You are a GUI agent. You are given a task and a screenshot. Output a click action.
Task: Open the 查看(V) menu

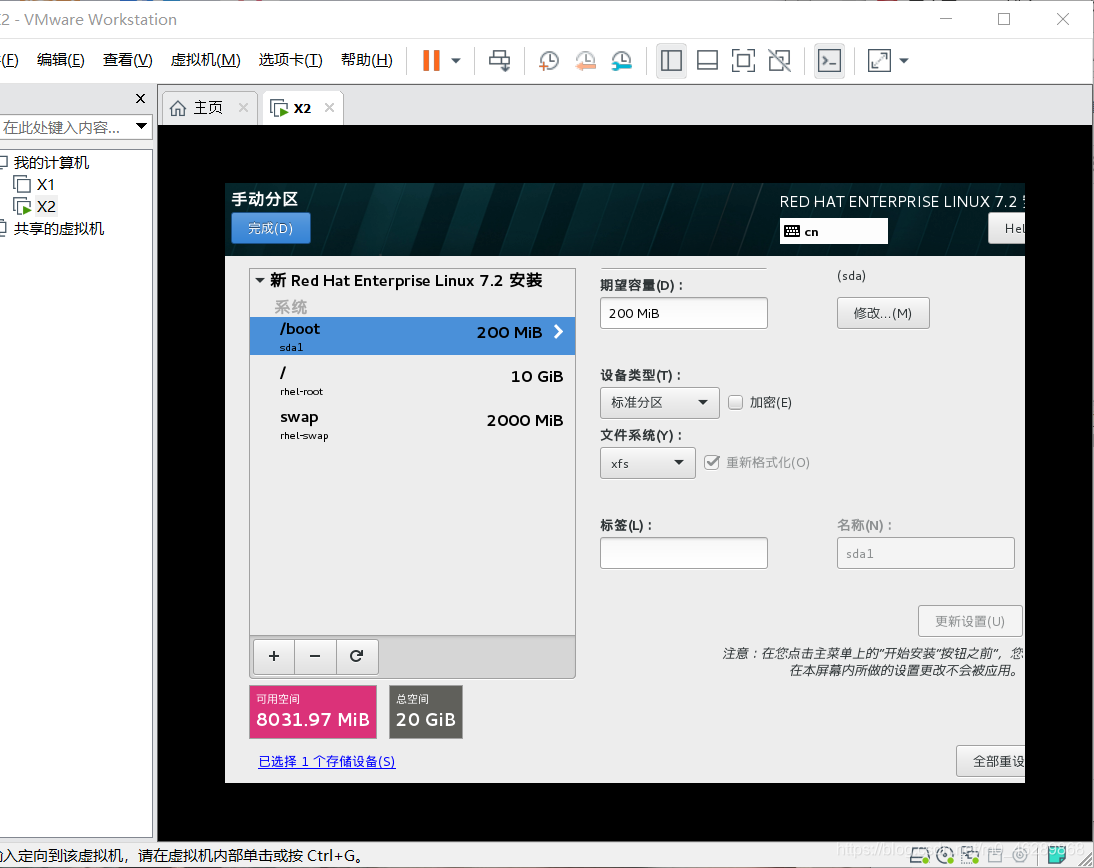pyautogui.click(x=128, y=60)
